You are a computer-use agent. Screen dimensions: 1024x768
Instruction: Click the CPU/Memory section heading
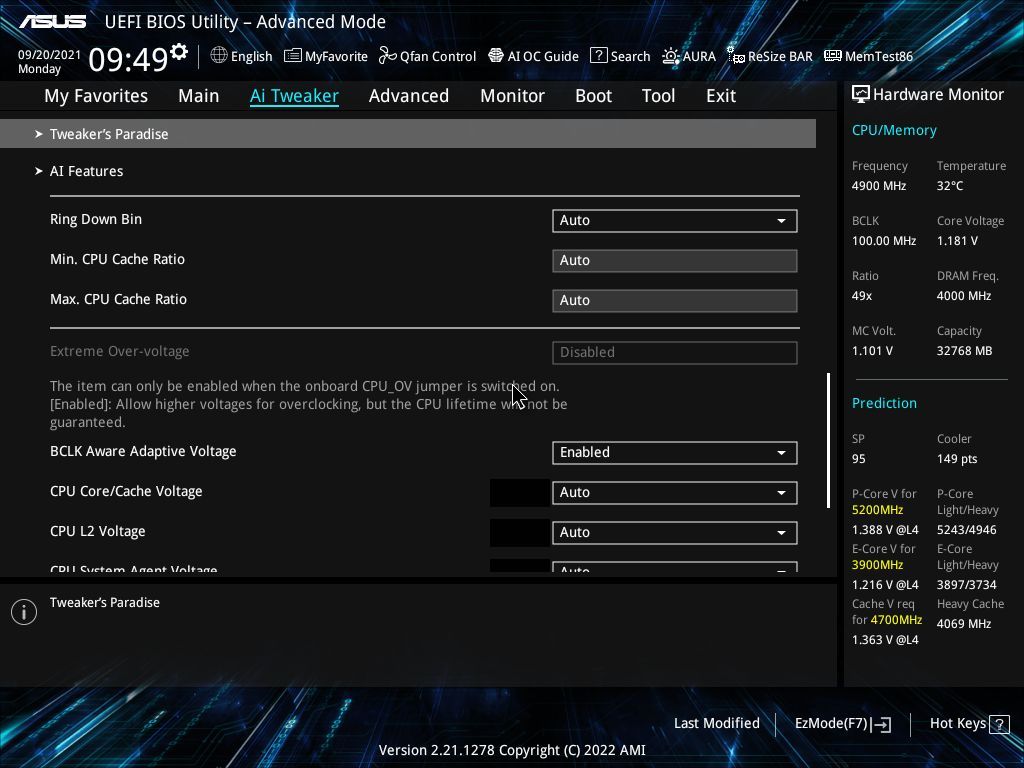tap(894, 130)
